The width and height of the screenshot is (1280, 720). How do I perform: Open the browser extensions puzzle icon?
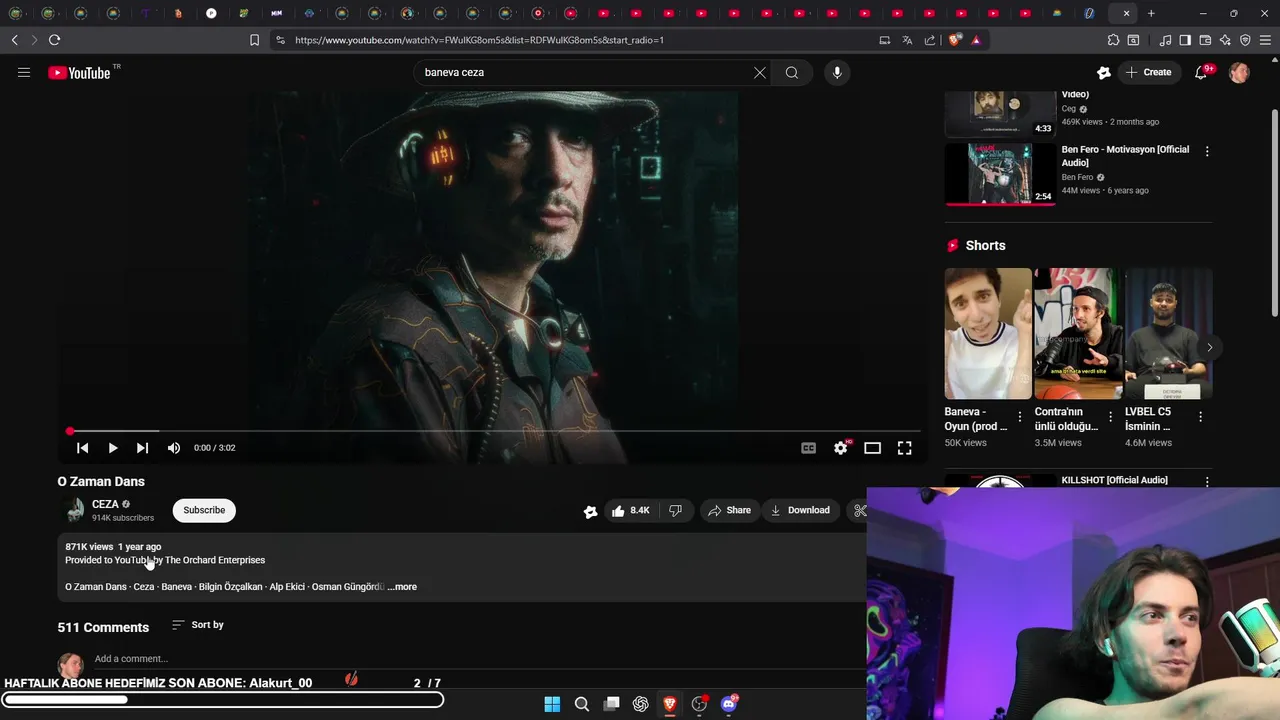click(1113, 40)
